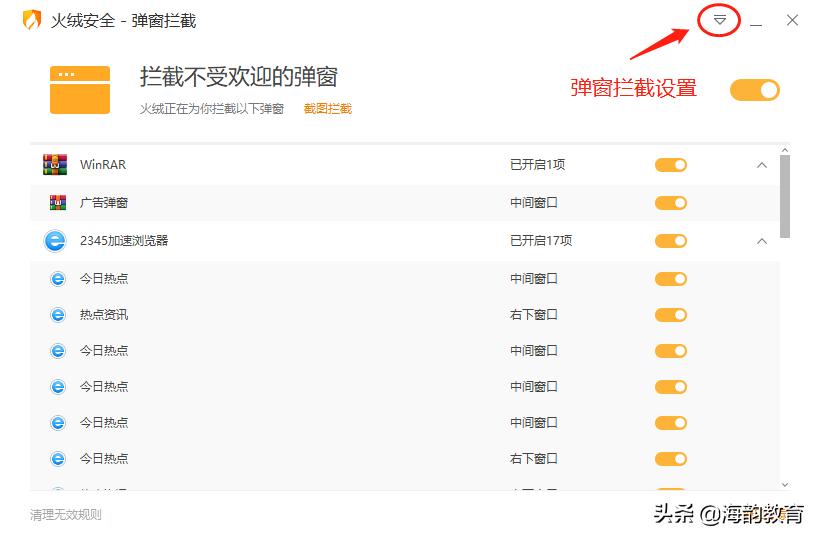Click icon of 今日热点 右下窗口 row

(x=58, y=459)
